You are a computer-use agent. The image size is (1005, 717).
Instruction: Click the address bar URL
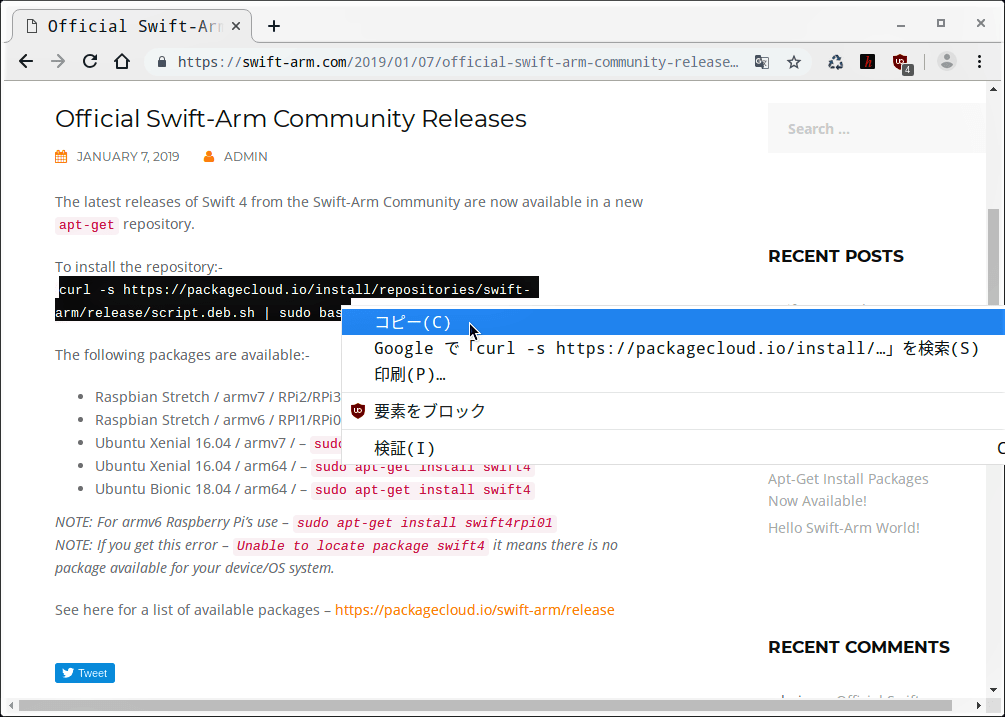[458, 62]
